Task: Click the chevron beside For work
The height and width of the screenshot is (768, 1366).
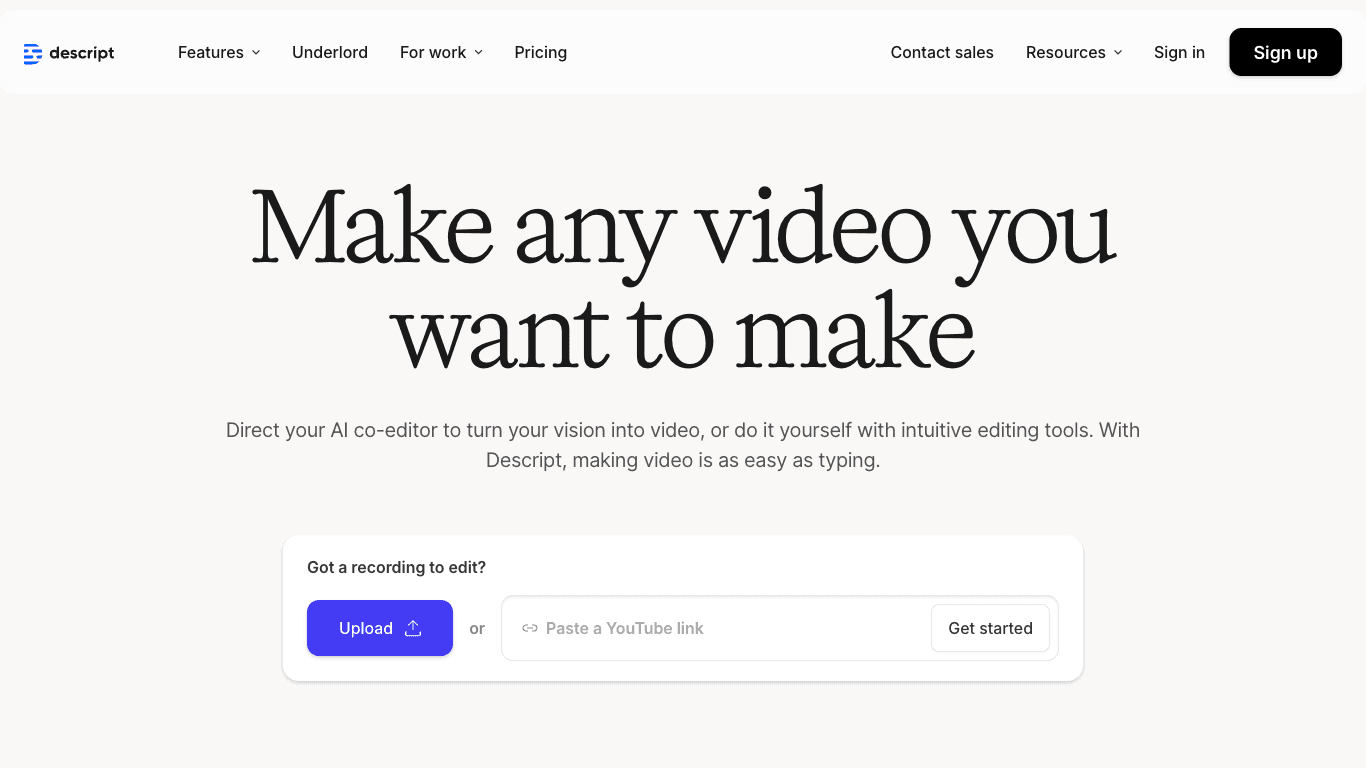Action: click(x=478, y=53)
